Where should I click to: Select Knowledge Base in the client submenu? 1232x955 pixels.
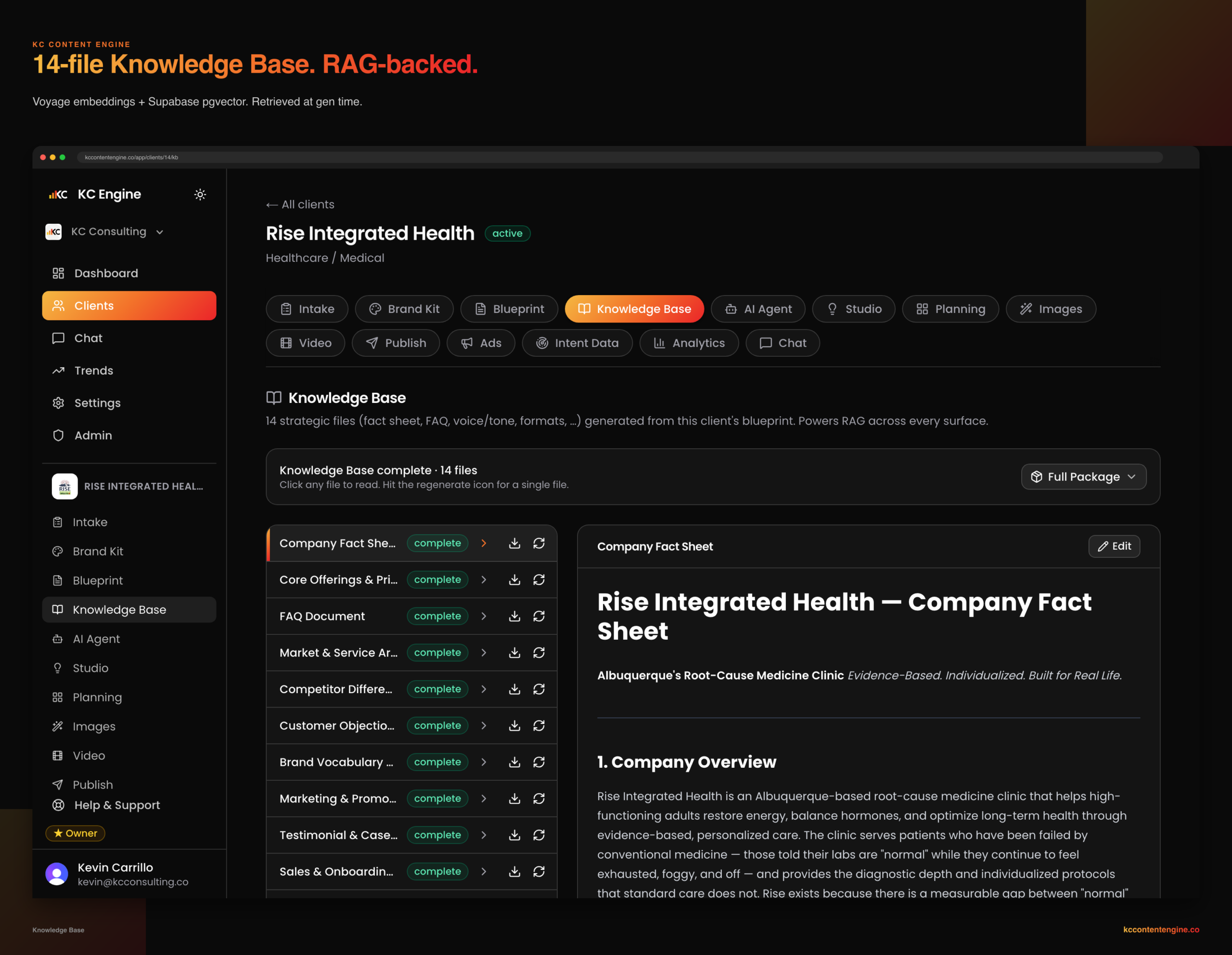pyautogui.click(x=129, y=610)
